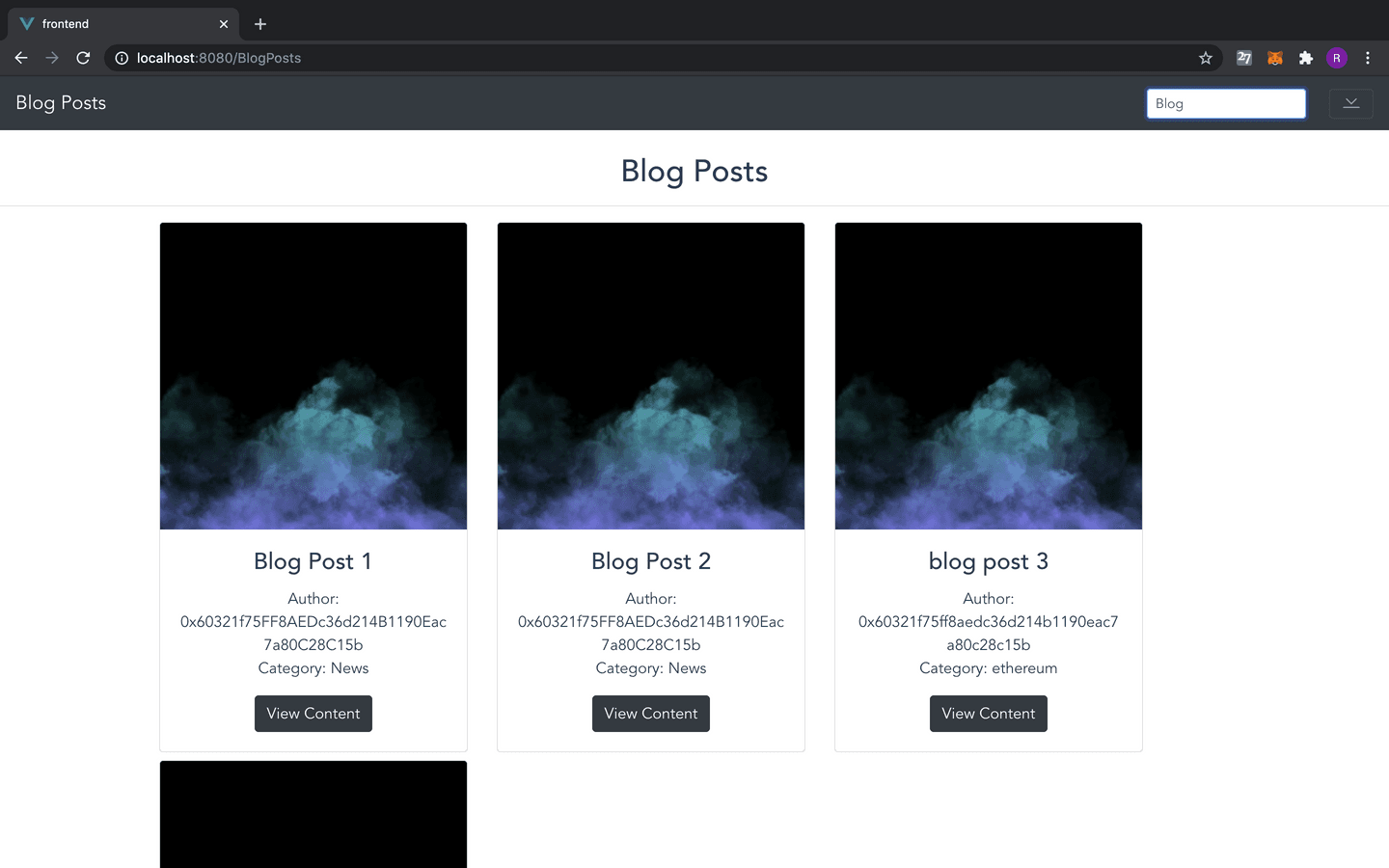Focus the Blog search input field

click(x=1226, y=103)
